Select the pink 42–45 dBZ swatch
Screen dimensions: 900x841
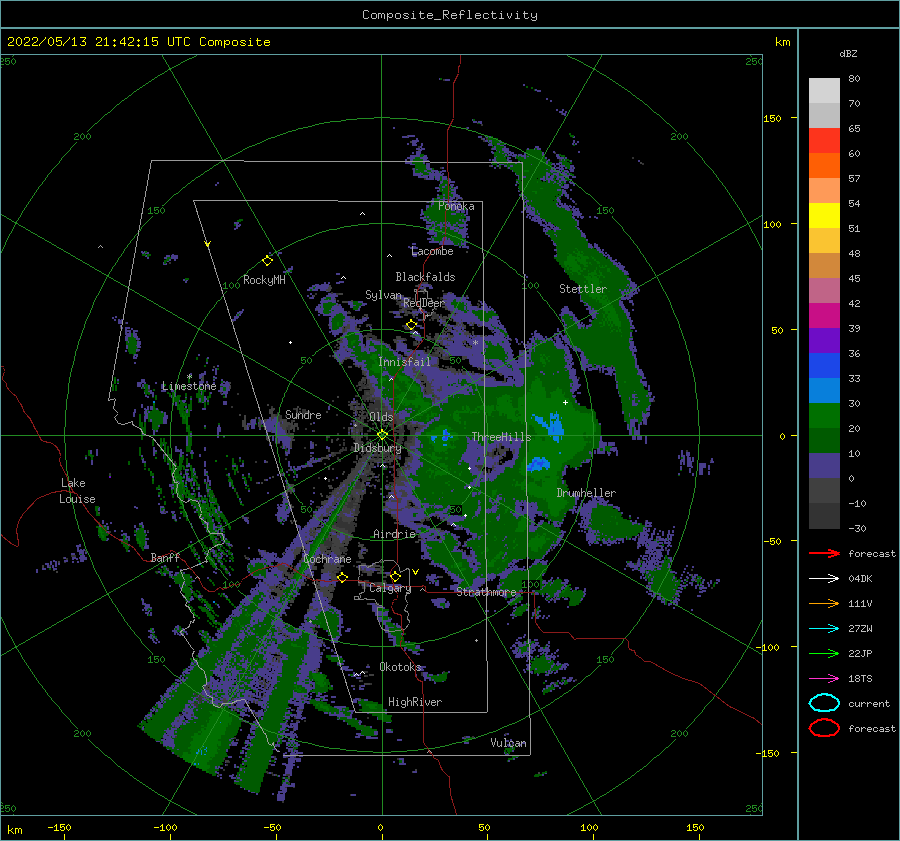pos(824,290)
